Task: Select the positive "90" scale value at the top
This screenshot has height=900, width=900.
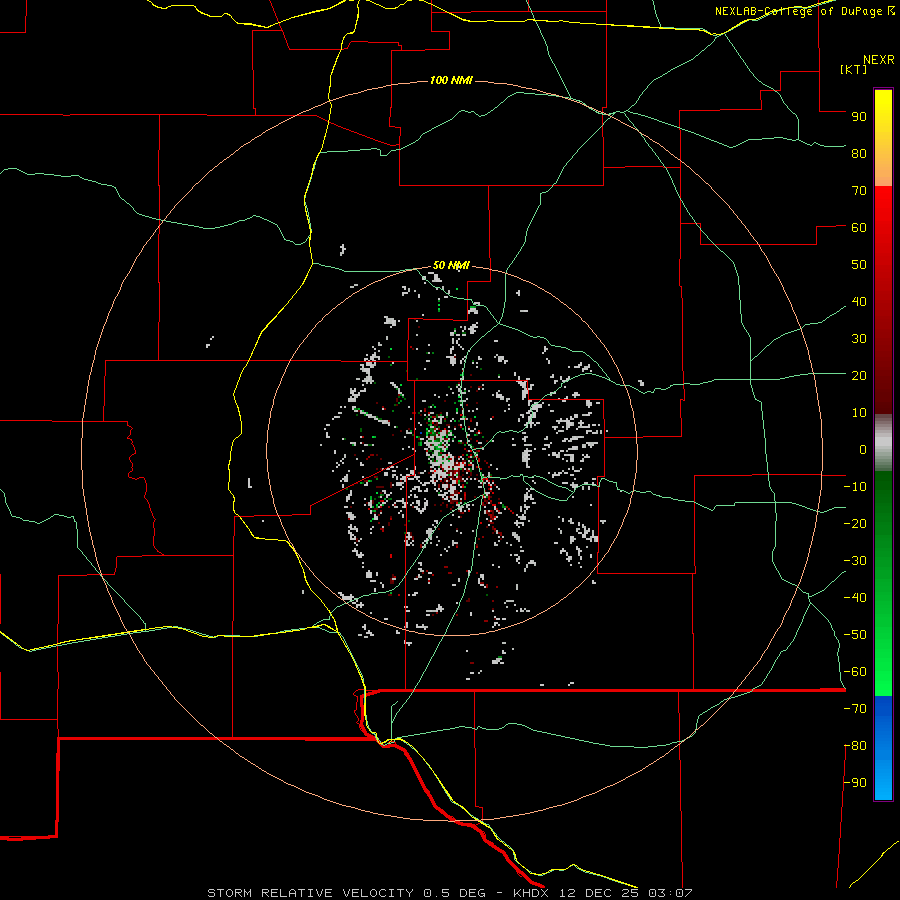Action: [x=859, y=117]
